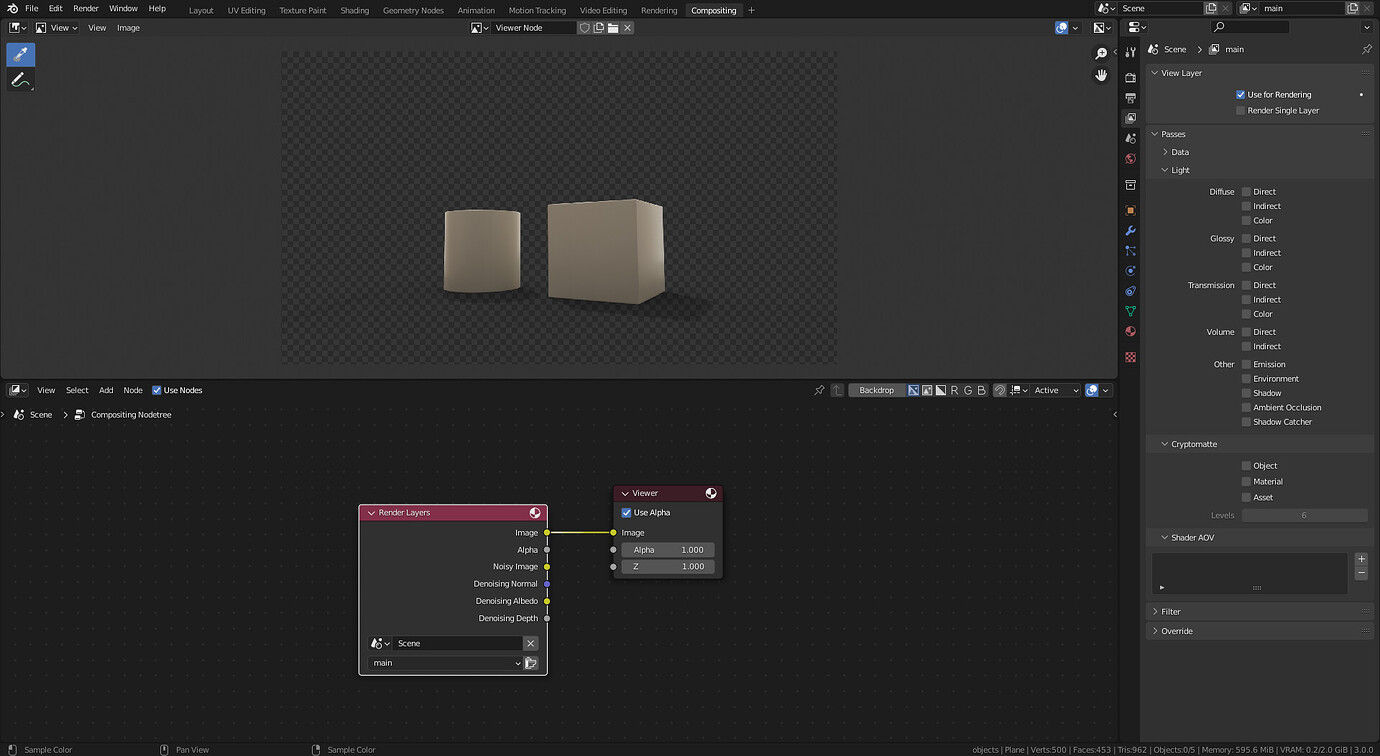
Task: Open the Physics properties tab
Action: tap(1130, 271)
